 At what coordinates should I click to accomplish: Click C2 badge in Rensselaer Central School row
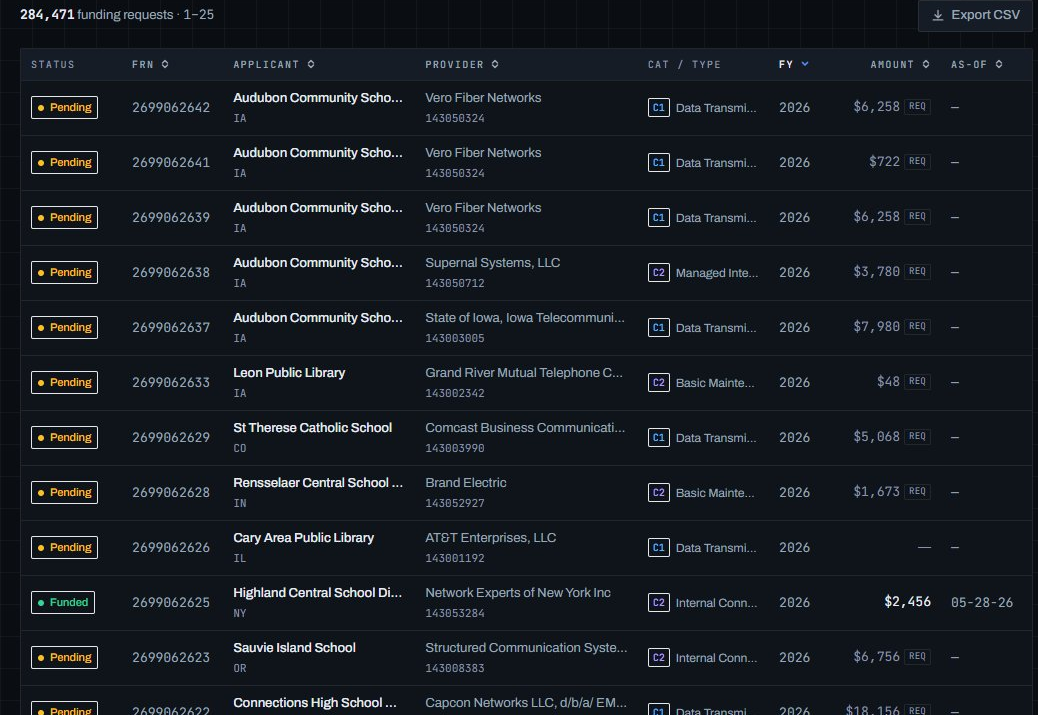(659, 493)
